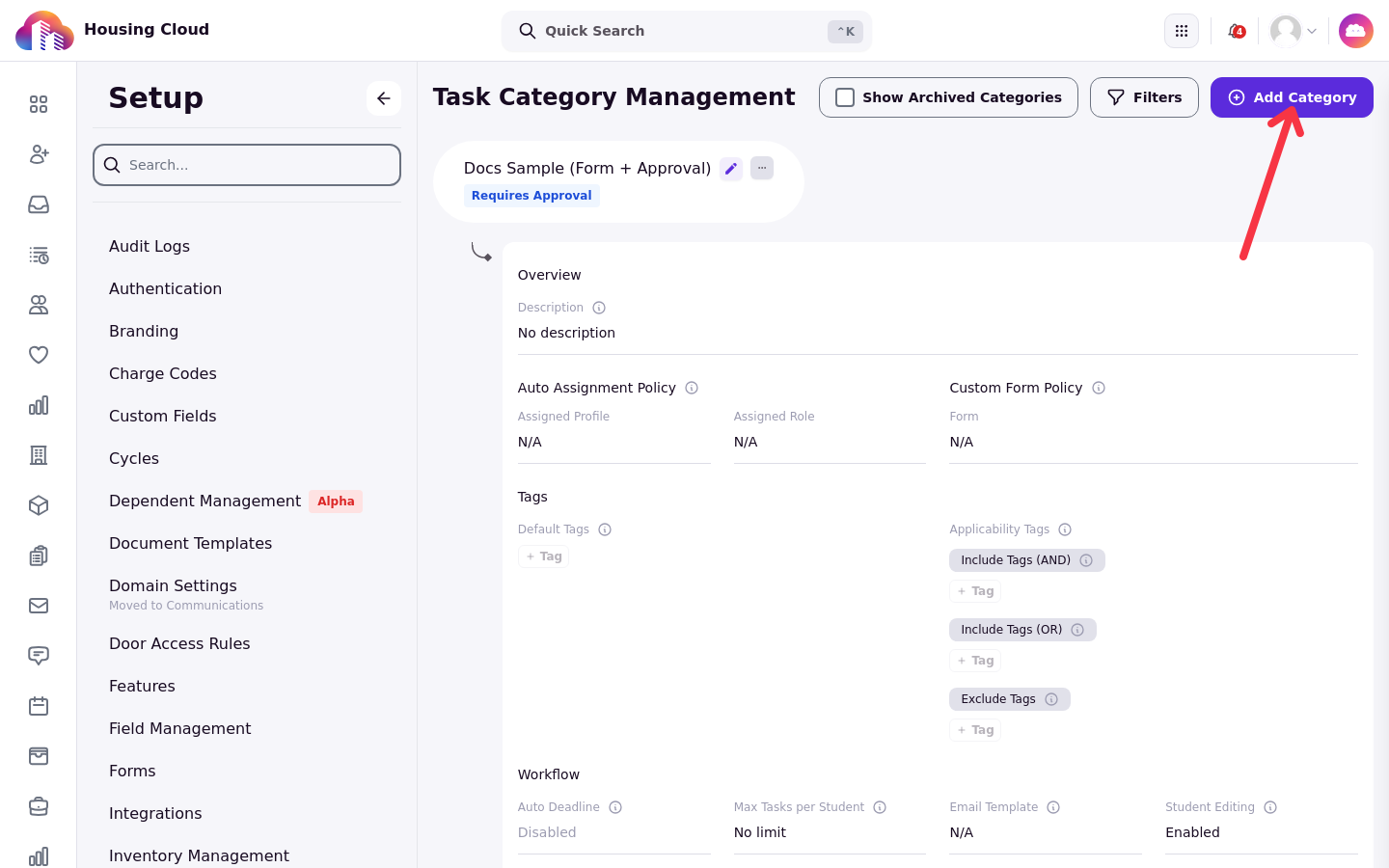Open the envelope mail icon in left rail
The image size is (1389, 868).
coord(39,606)
